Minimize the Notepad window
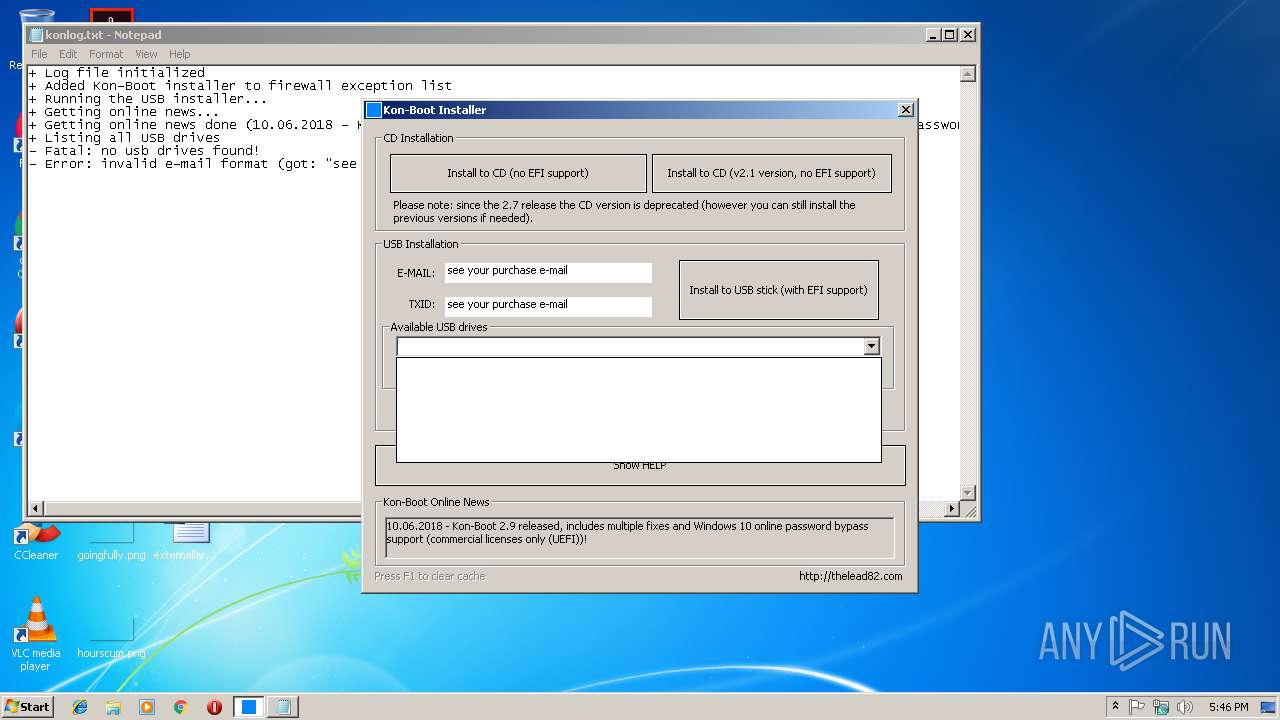The height and width of the screenshot is (720, 1280). tap(932, 34)
